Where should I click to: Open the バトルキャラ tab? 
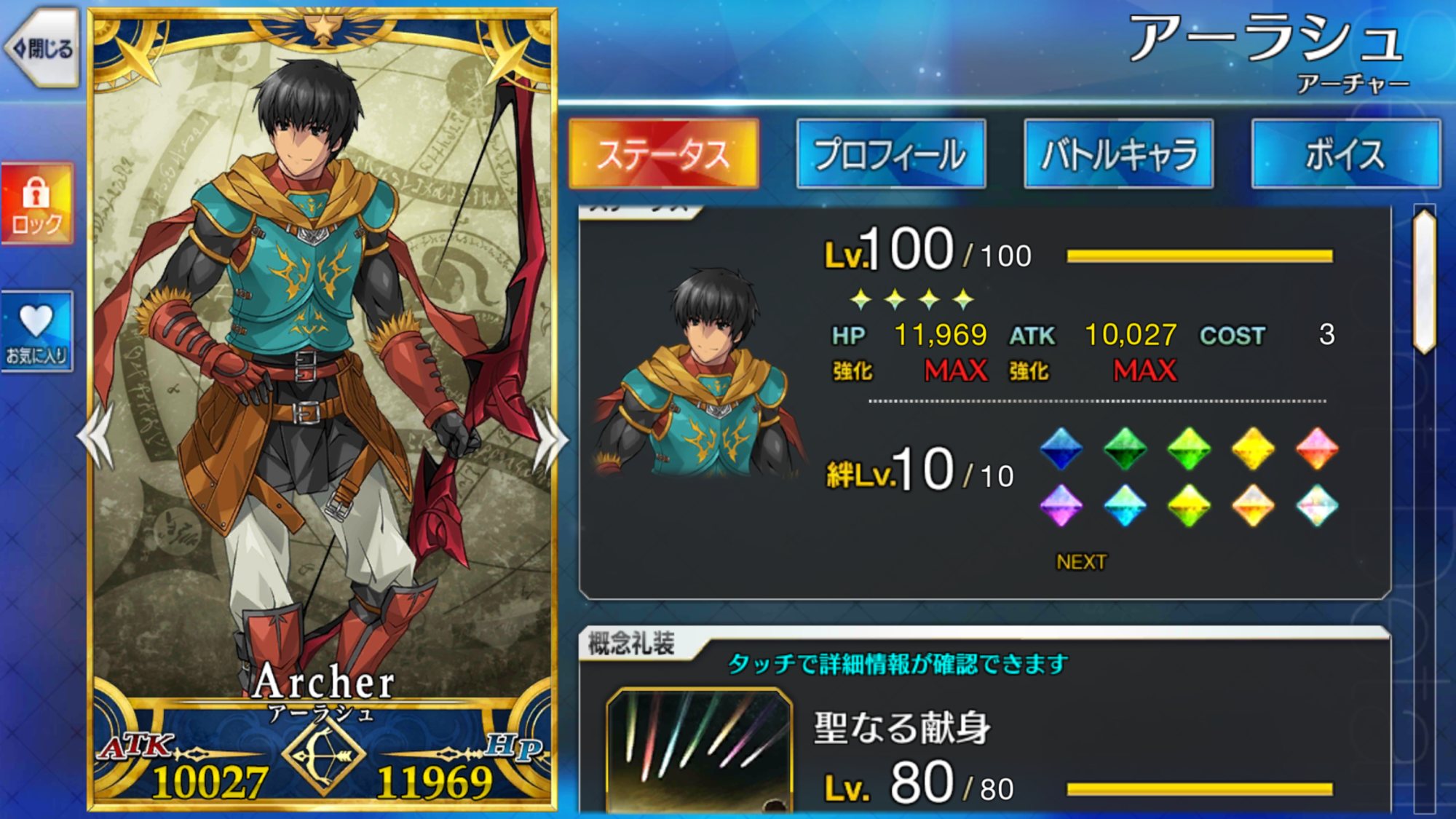click(x=1119, y=154)
